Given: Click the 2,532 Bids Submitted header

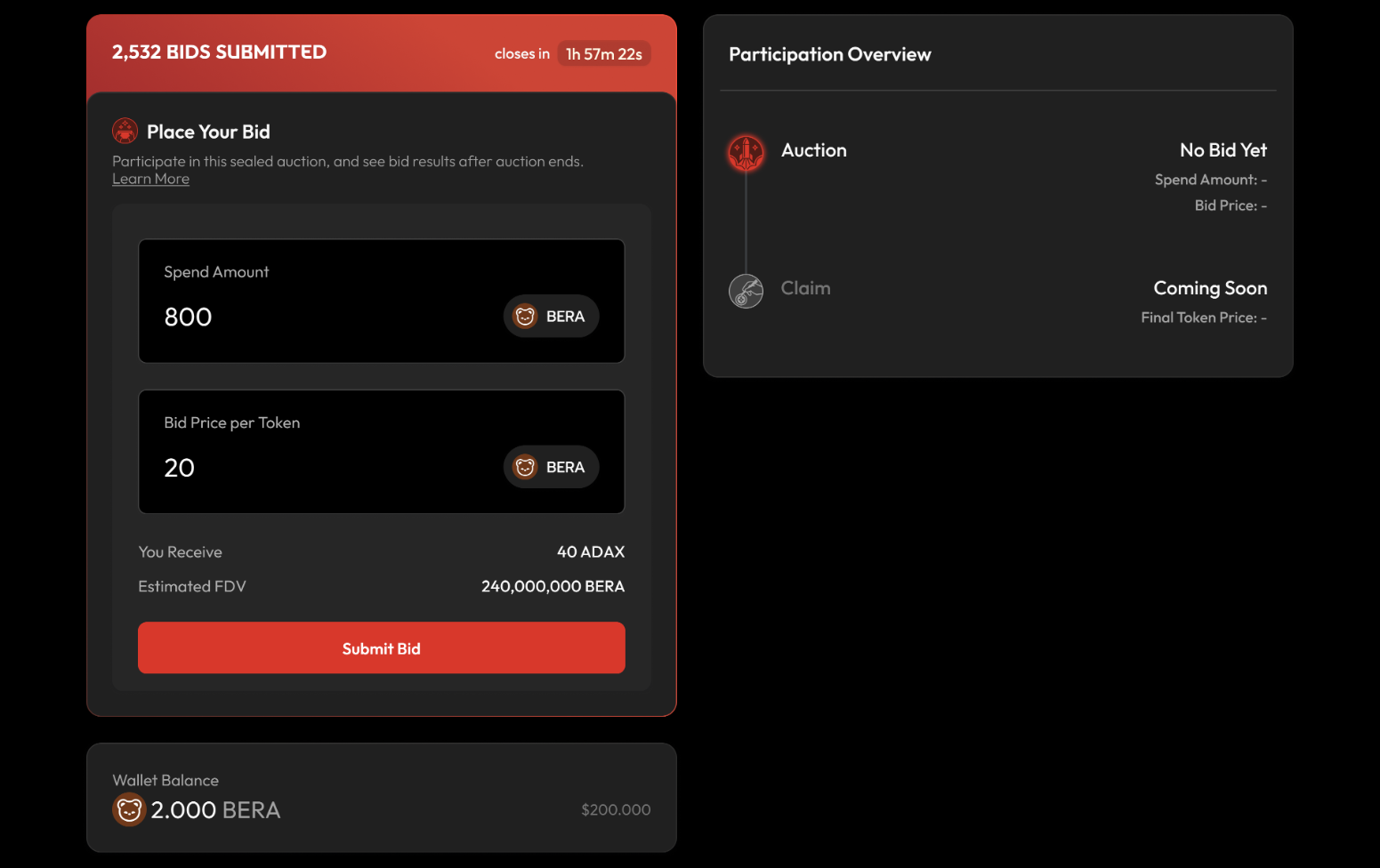Looking at the screenshot, I should [219, 52].
